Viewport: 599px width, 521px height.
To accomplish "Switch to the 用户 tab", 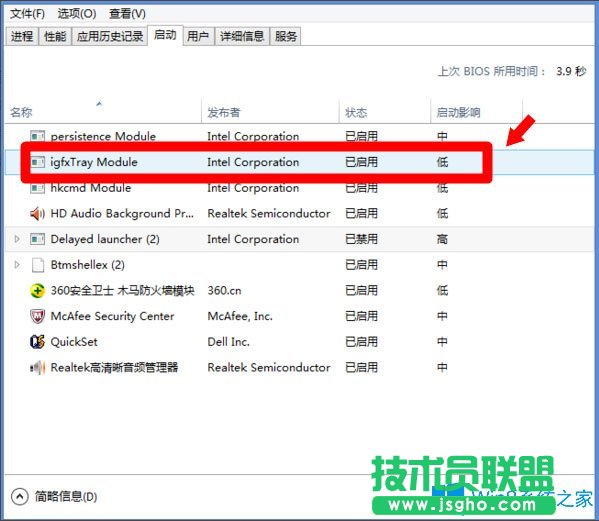I will click(x=198, y=36).
